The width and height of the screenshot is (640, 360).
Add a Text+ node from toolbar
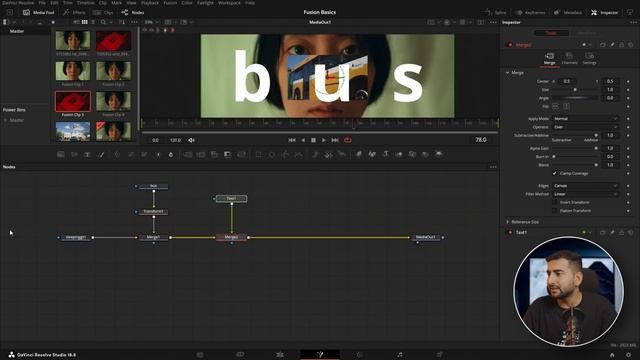[x=87, y=154]
